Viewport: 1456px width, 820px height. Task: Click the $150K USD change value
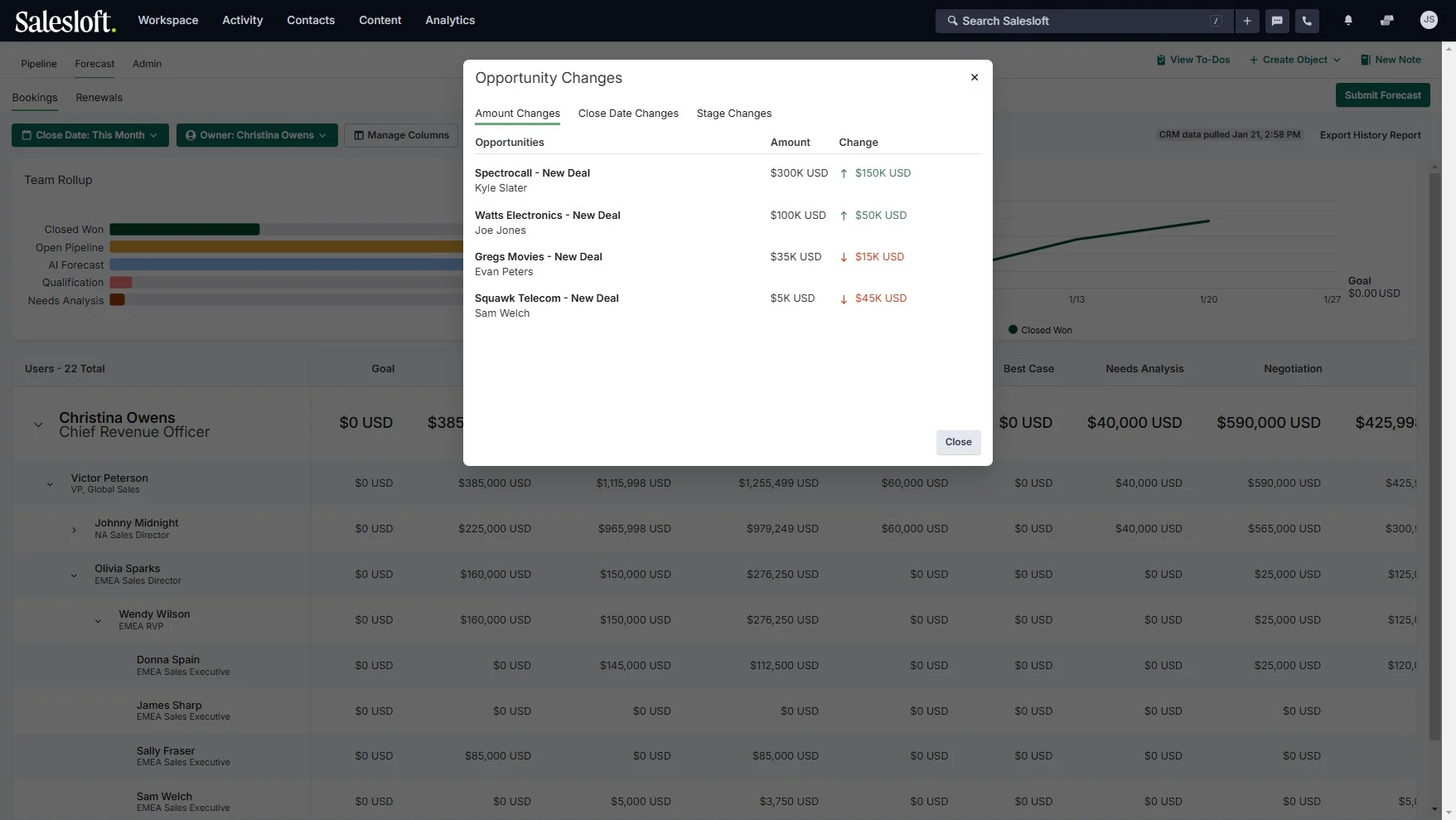[x=883, y=173]
